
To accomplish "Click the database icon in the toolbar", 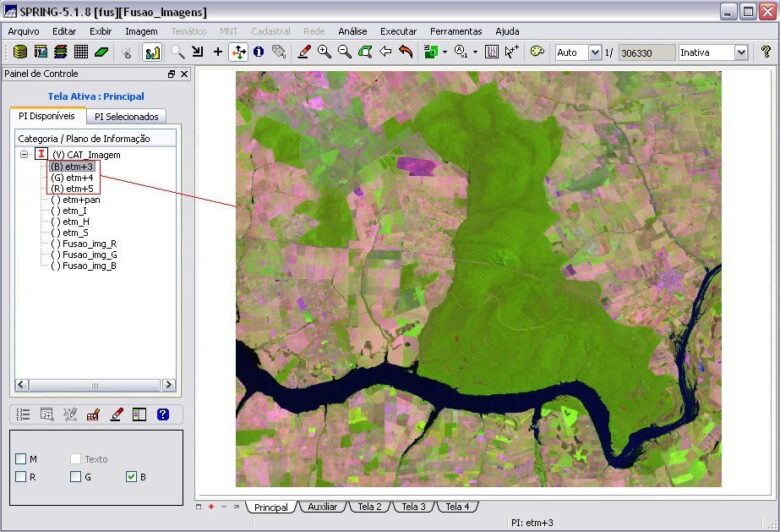I will click(20, 52).
